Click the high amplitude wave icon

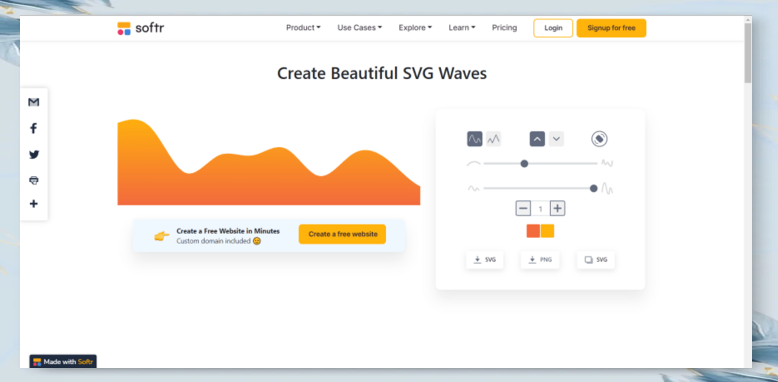click(x=607, y=189)
